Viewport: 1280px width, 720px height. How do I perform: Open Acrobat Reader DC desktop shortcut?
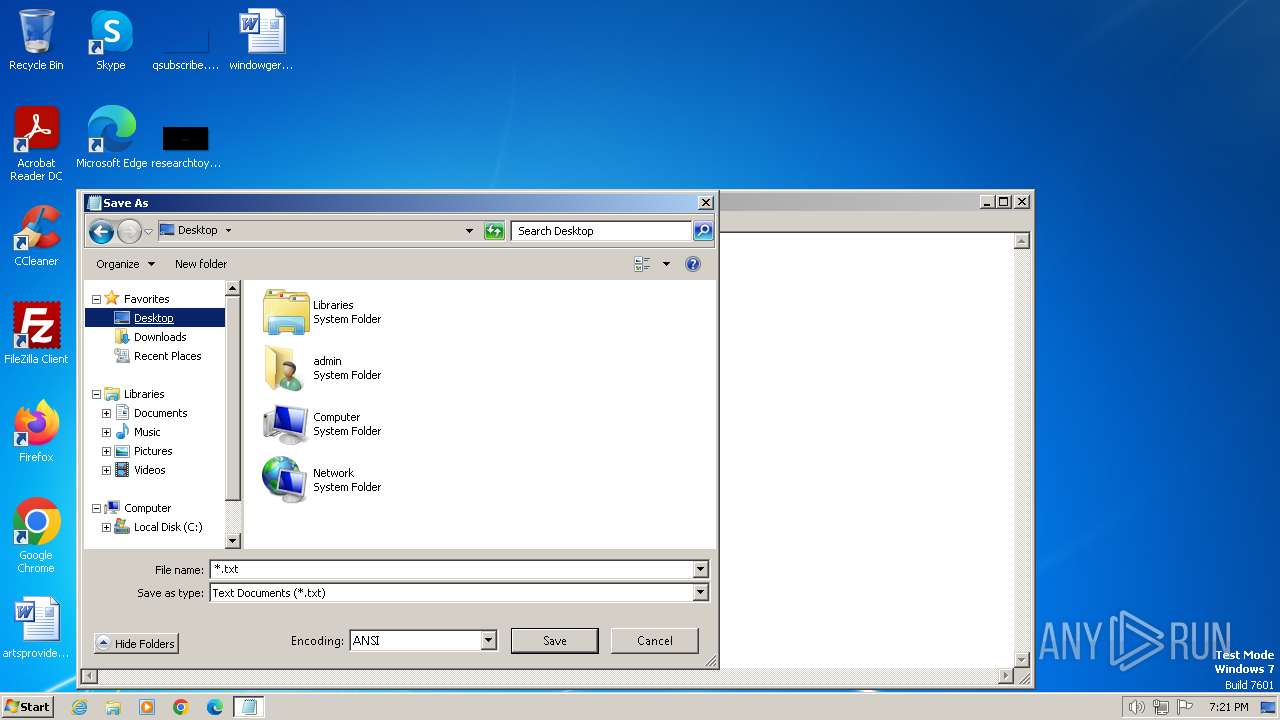coord(36,144)
